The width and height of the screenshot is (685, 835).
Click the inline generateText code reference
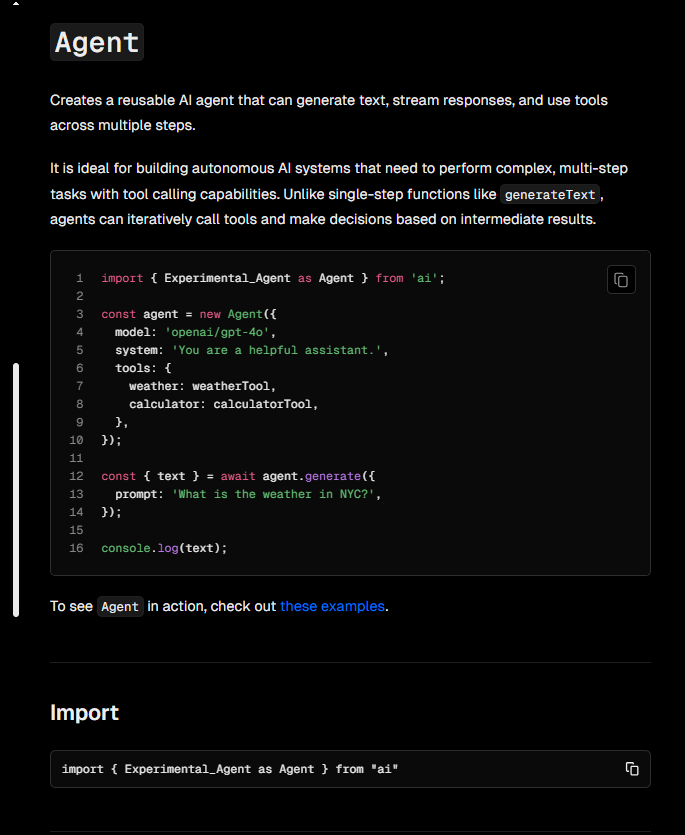552,194
